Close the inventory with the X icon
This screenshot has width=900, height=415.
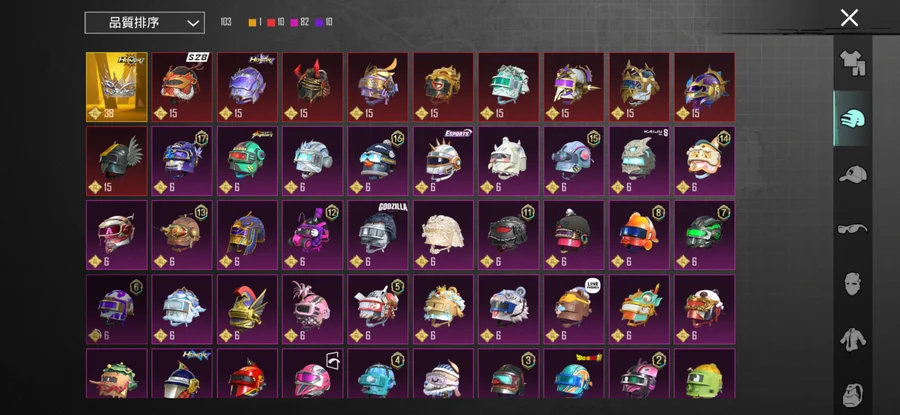tap(849, 18)
